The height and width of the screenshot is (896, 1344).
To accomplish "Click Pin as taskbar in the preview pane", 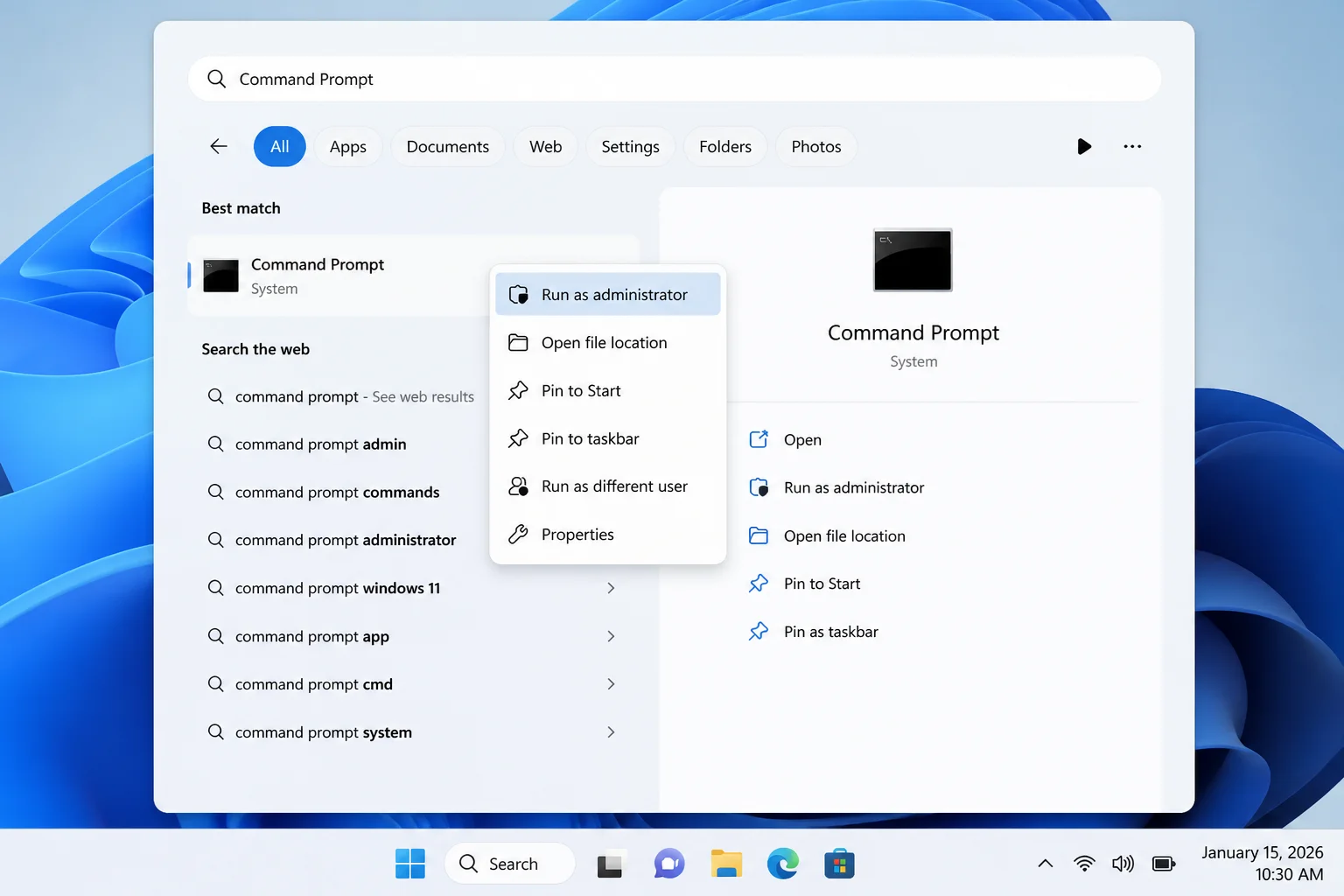I will 830,631.
